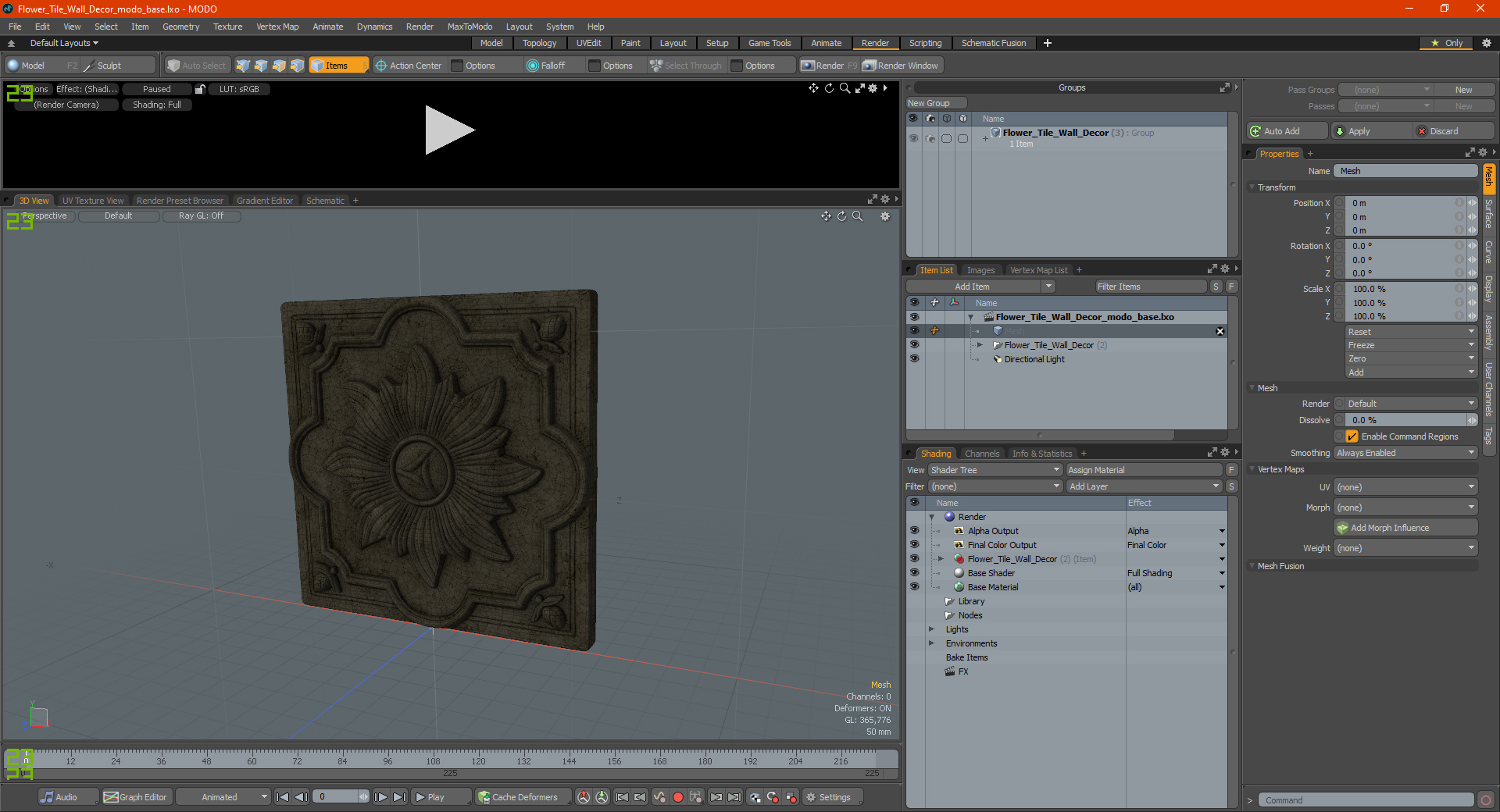Toggle visibility of Alpha Output layer
1500x812 pixels.
pyautogui.click(x=914, y=531)
